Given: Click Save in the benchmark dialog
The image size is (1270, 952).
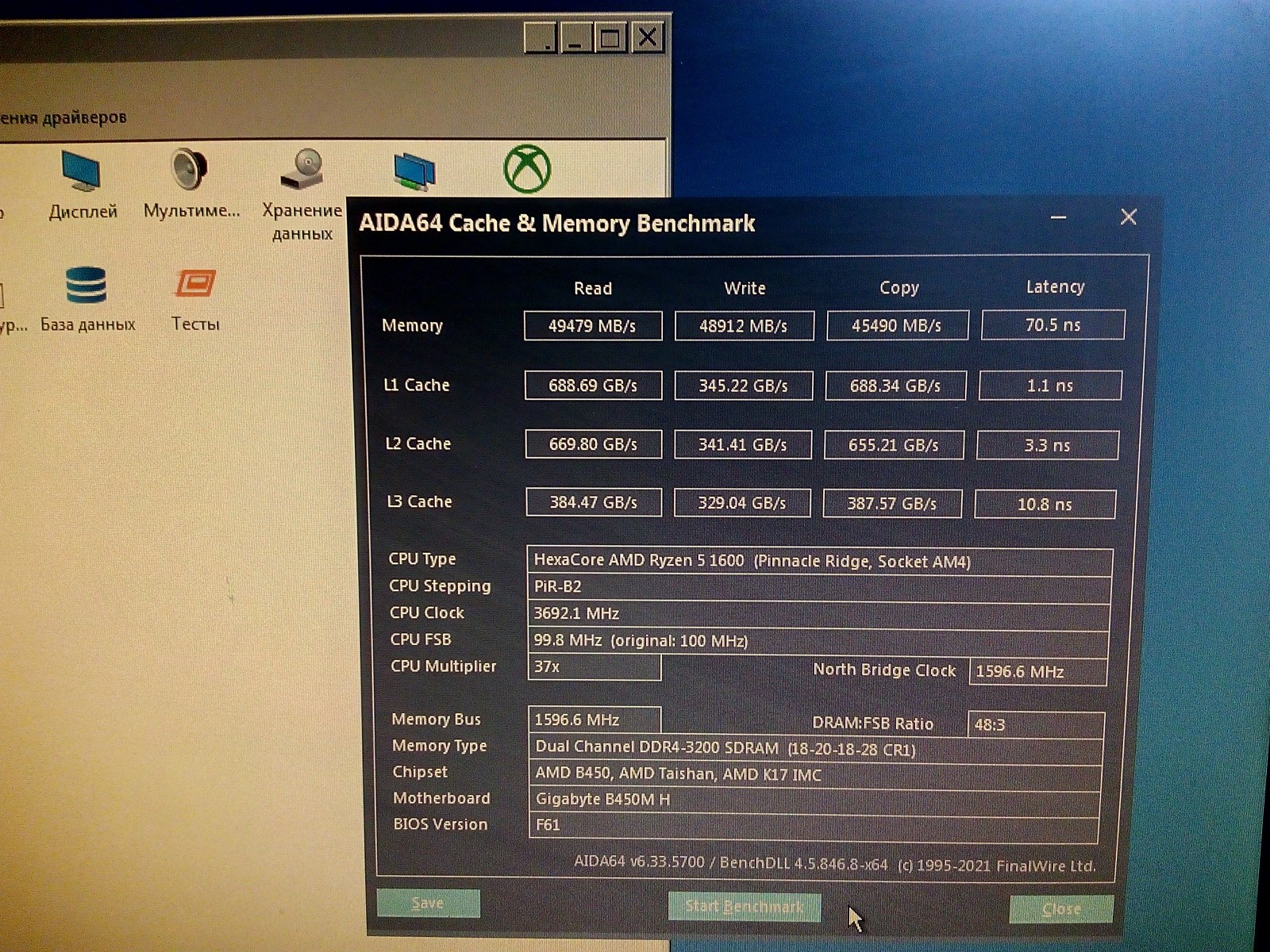Looking at the screenshot, I should [428, 903].
